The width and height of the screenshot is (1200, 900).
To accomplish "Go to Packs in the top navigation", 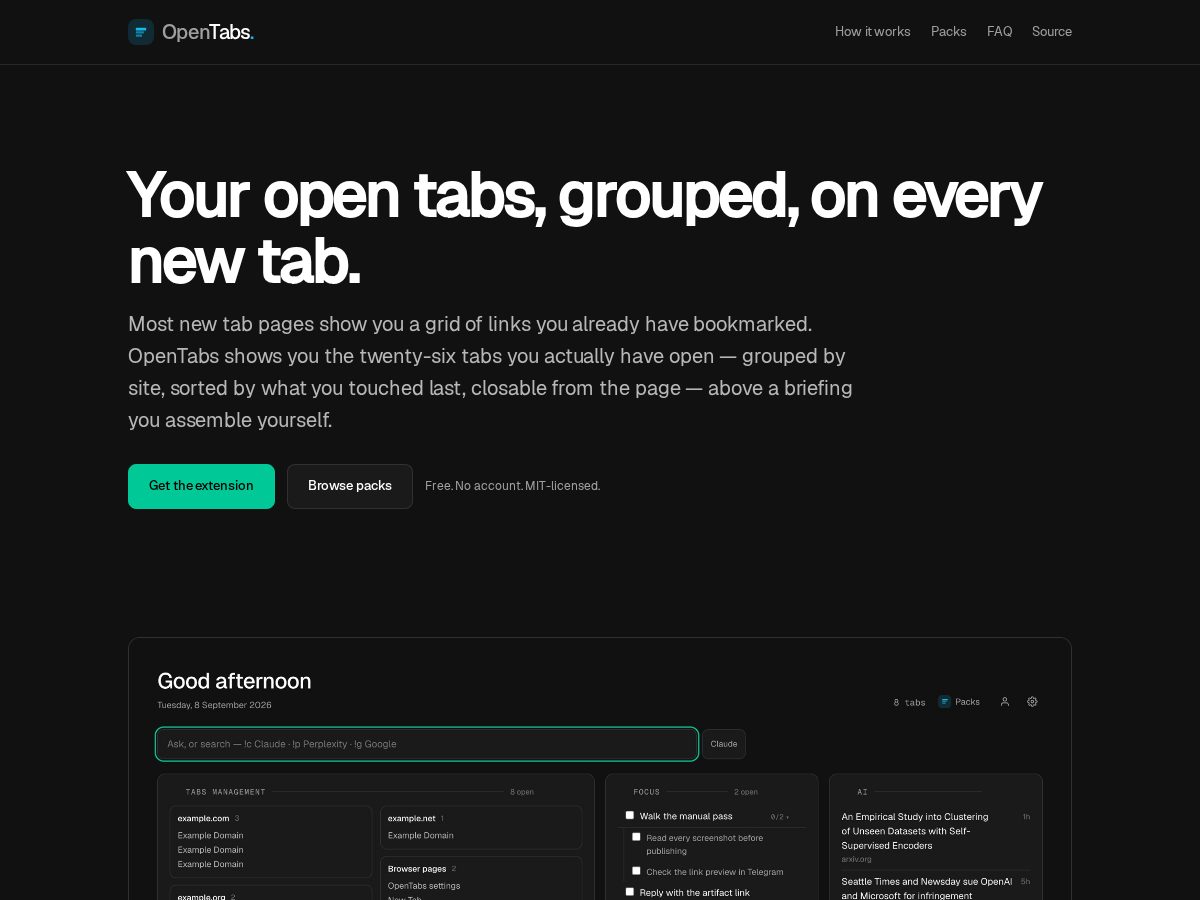I will 949,32.
